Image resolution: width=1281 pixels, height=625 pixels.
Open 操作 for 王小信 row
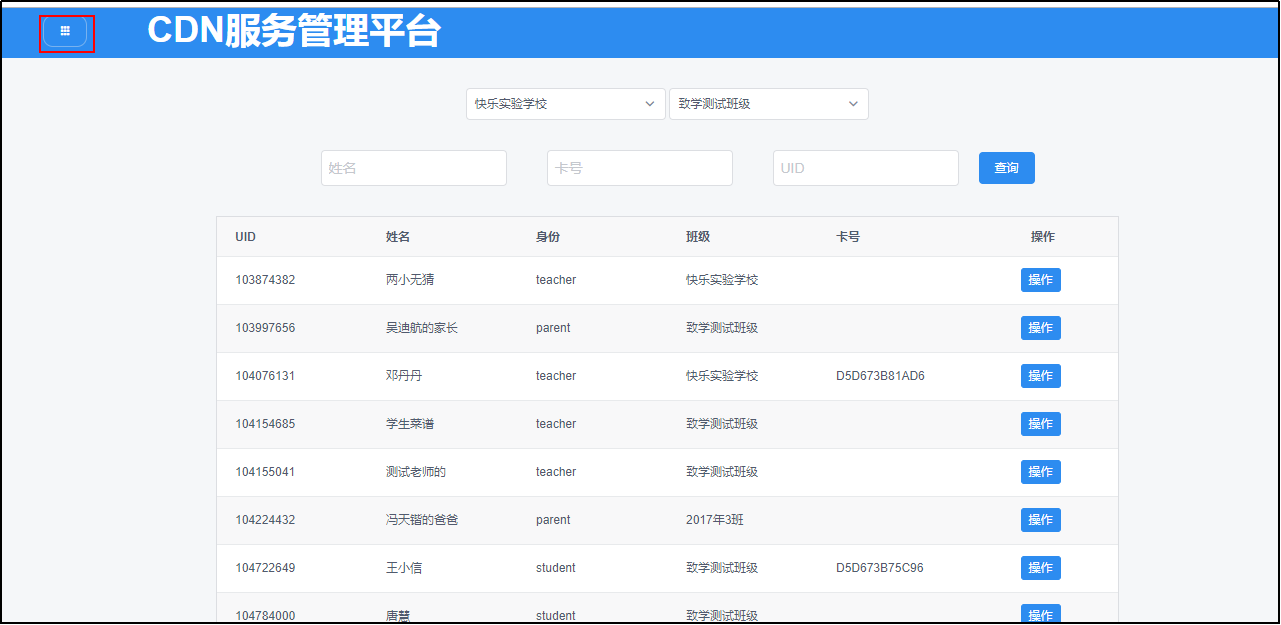pos(1040,568)
